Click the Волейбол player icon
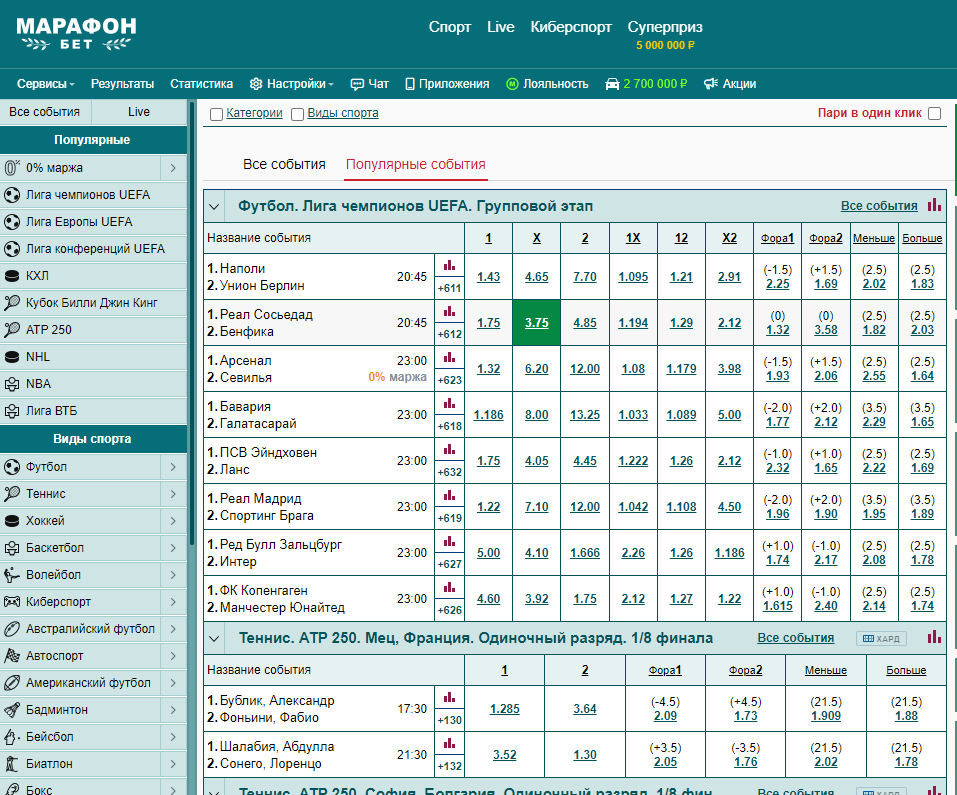Viewport: 957px width, 795px height. tap(12, 575)
